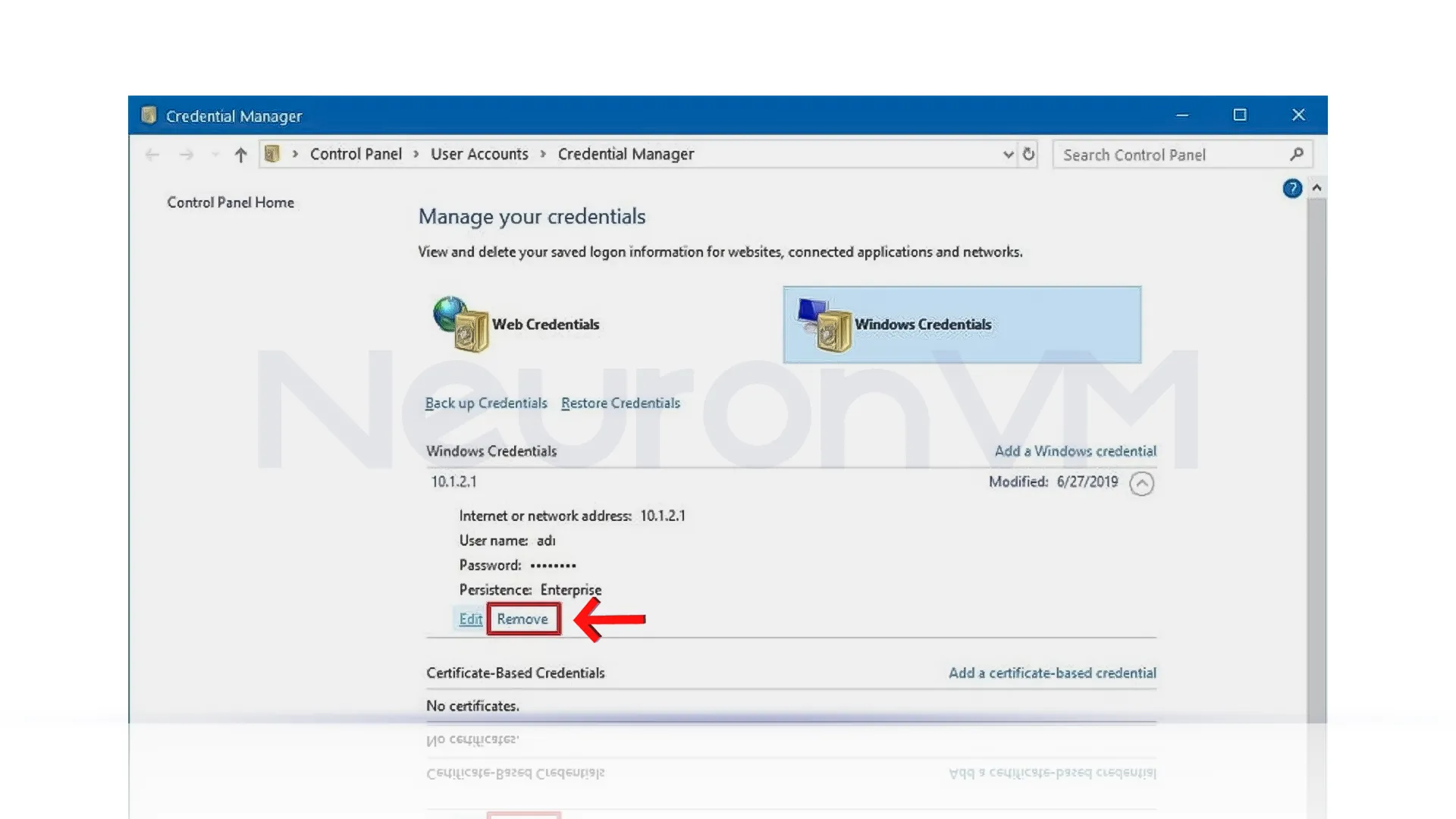Screen dimensions: 1456x819
Task: Navigate up one level arrow
Action: click(x=240, y=155)
